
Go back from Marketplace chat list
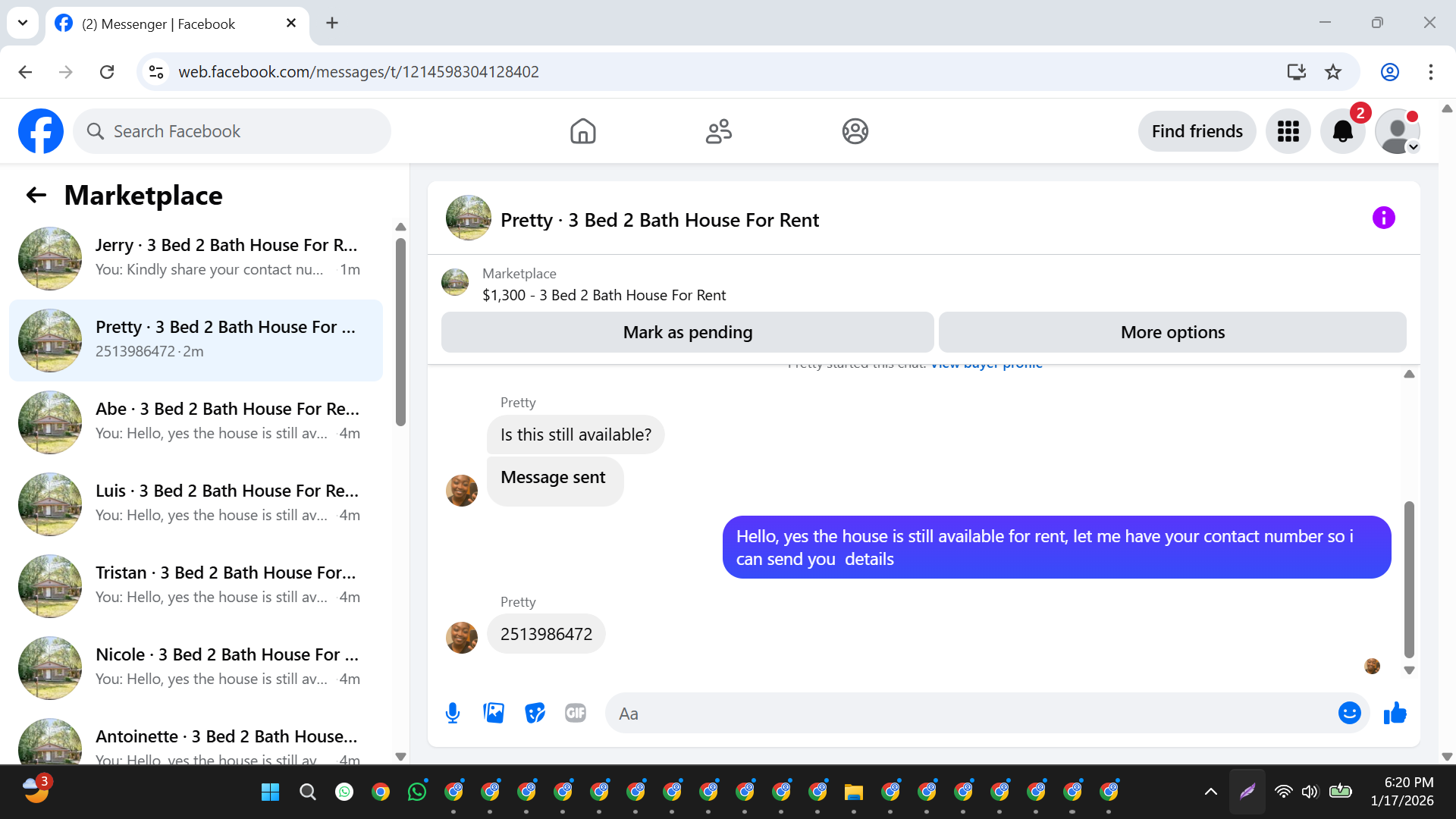pos(36,196)
